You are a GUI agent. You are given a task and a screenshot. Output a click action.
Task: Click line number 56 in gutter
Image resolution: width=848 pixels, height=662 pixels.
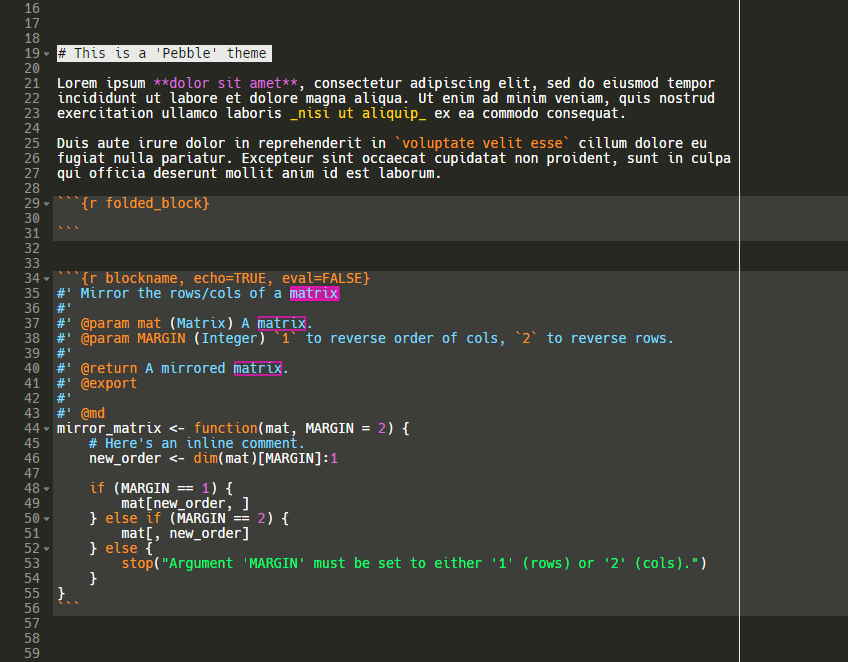pyautogui.click(x=32, y=608)
